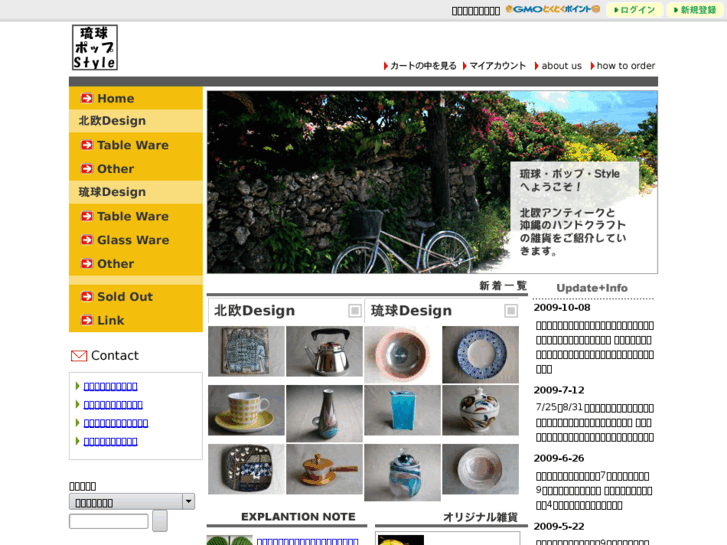Image resolution: width=727 pixels, height=545 pixels.
Task: Click the second link in the sidebar link box
Action: click(x=113, y=404)
